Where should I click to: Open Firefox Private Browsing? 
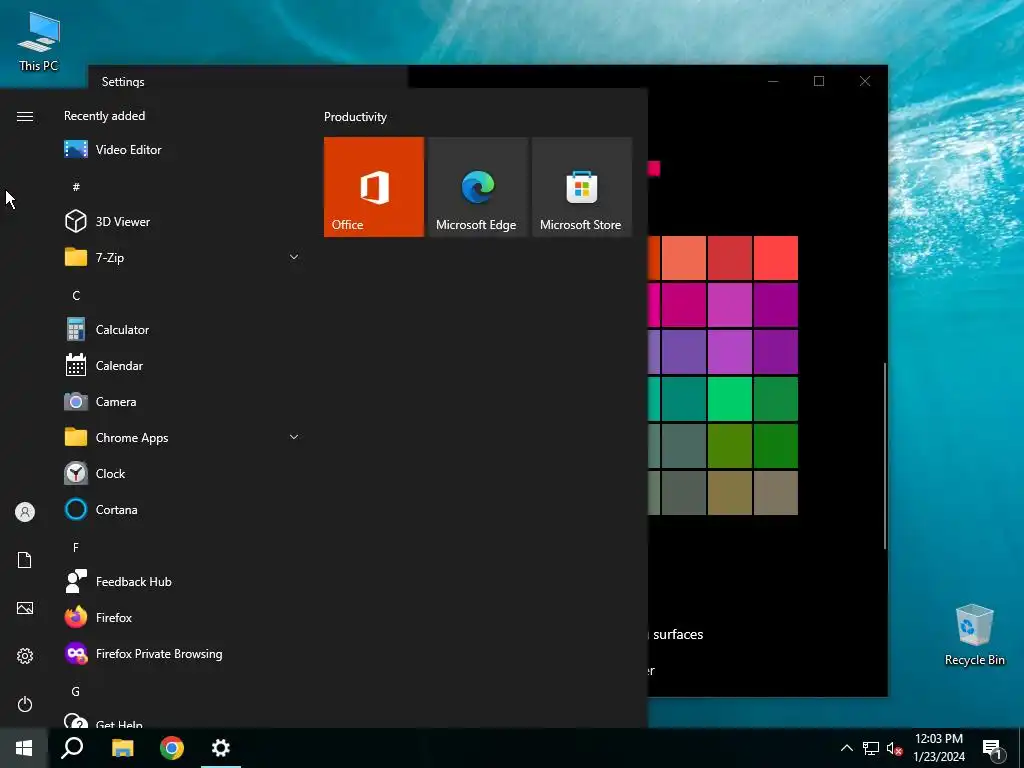tap(182, 654)
